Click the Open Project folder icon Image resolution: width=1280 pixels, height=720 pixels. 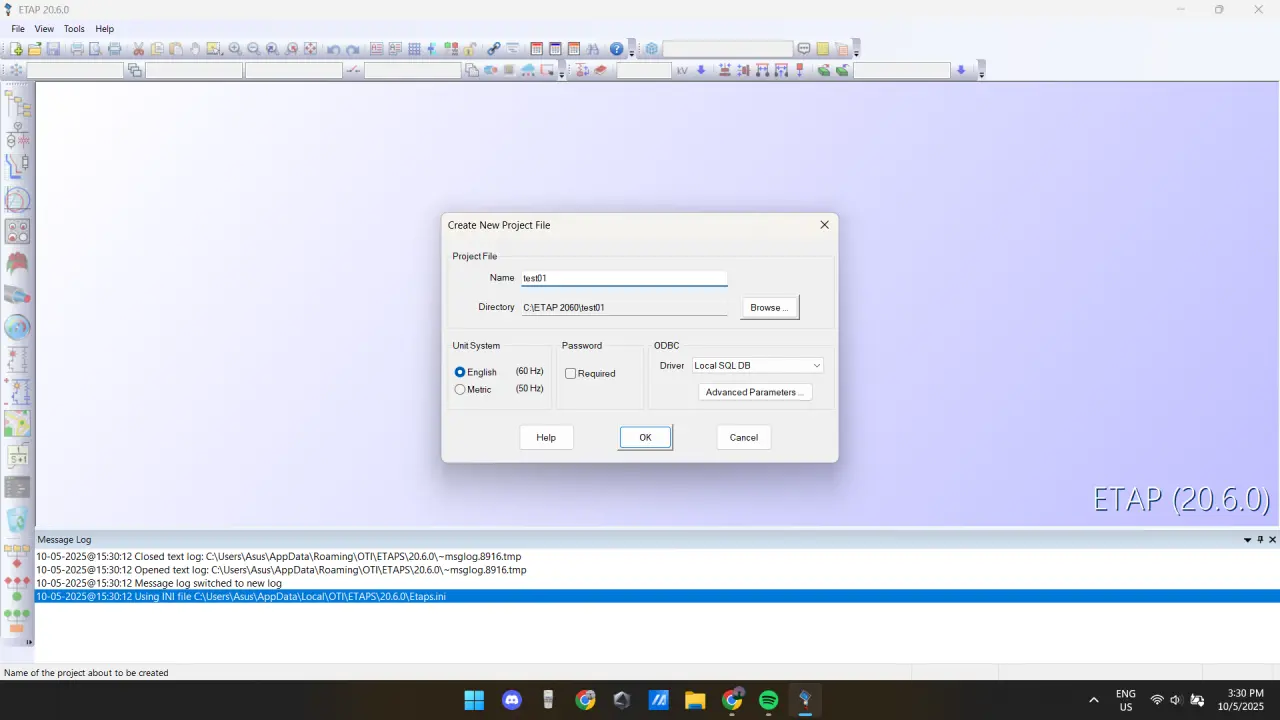pos(35,49)
